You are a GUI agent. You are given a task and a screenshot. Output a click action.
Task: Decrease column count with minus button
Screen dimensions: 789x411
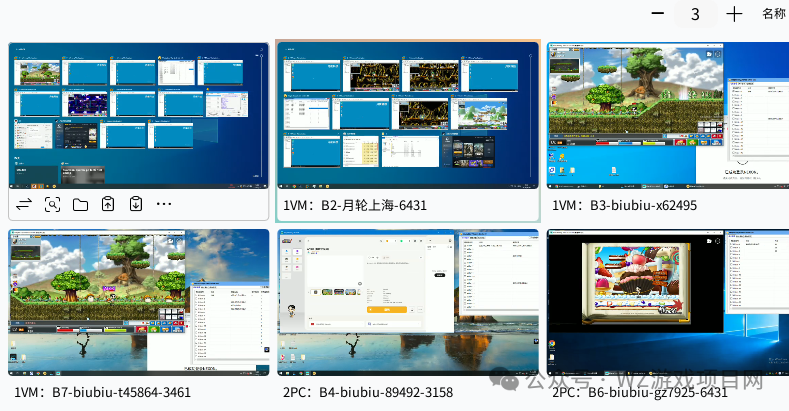tap(657, 14)
